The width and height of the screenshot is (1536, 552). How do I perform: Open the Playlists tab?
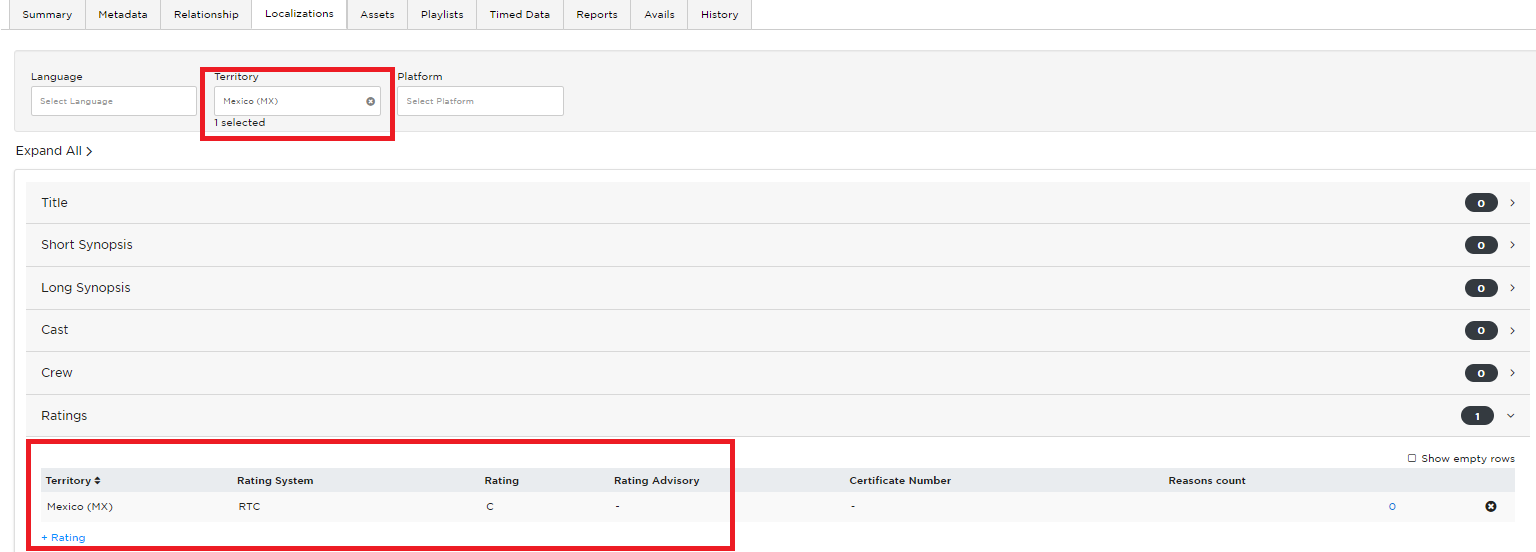pos(442,14)
